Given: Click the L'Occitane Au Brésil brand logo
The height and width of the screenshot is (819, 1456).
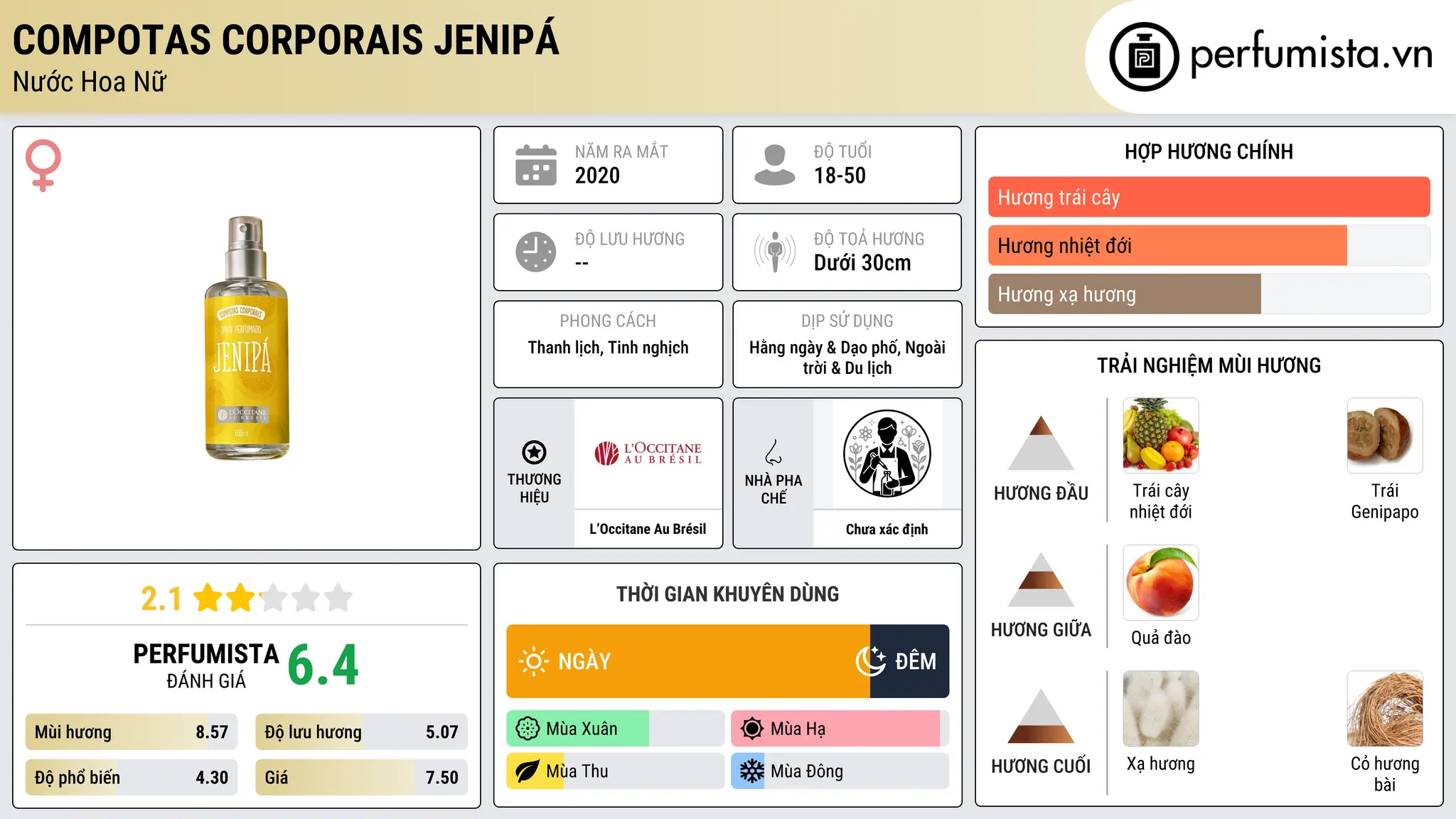Looking at the screenshot, I should coord(648,454).
